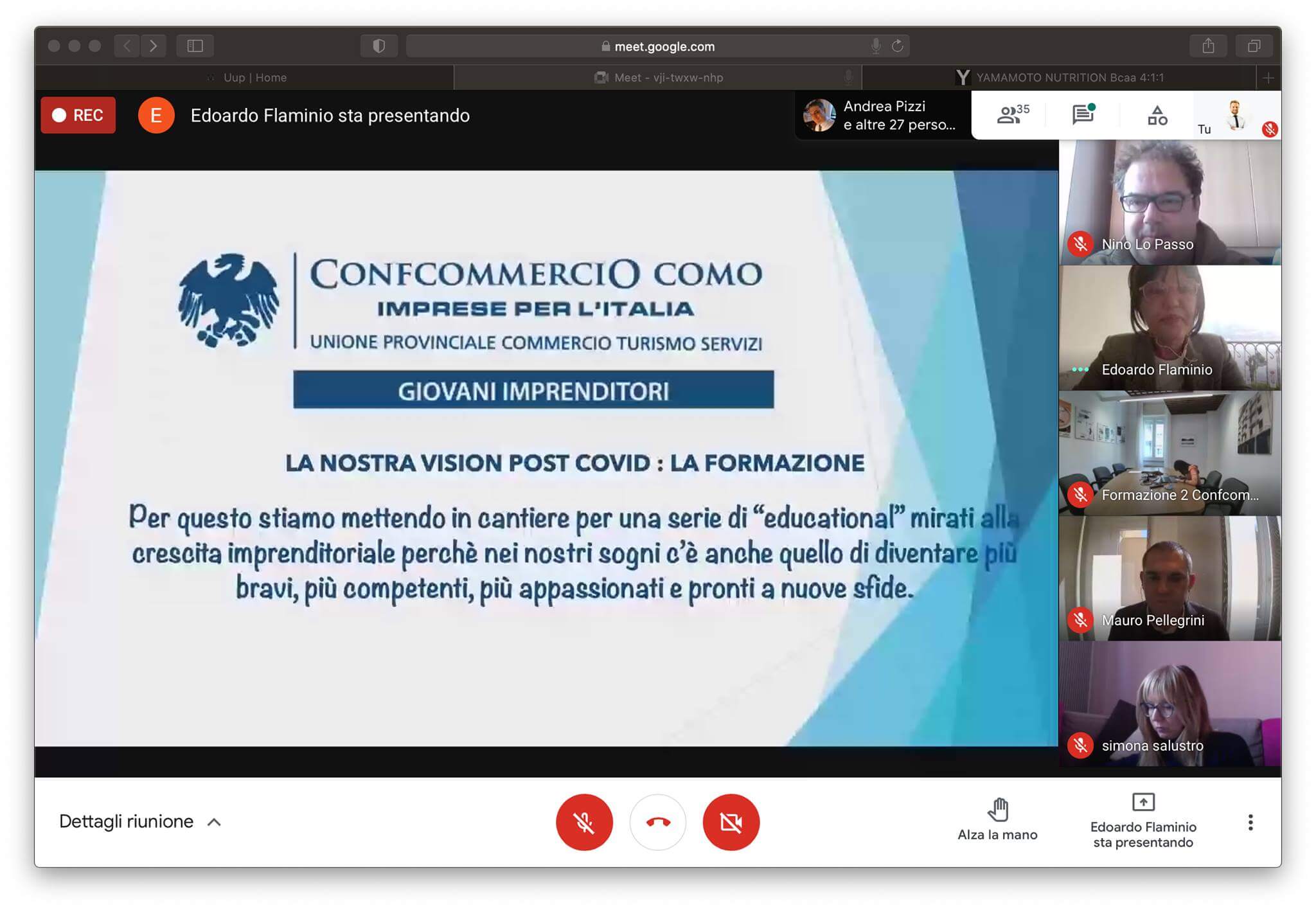Expand the Andrea Pizzi e altre 27 notification
1316x910 pixels.
pos(882,116)
